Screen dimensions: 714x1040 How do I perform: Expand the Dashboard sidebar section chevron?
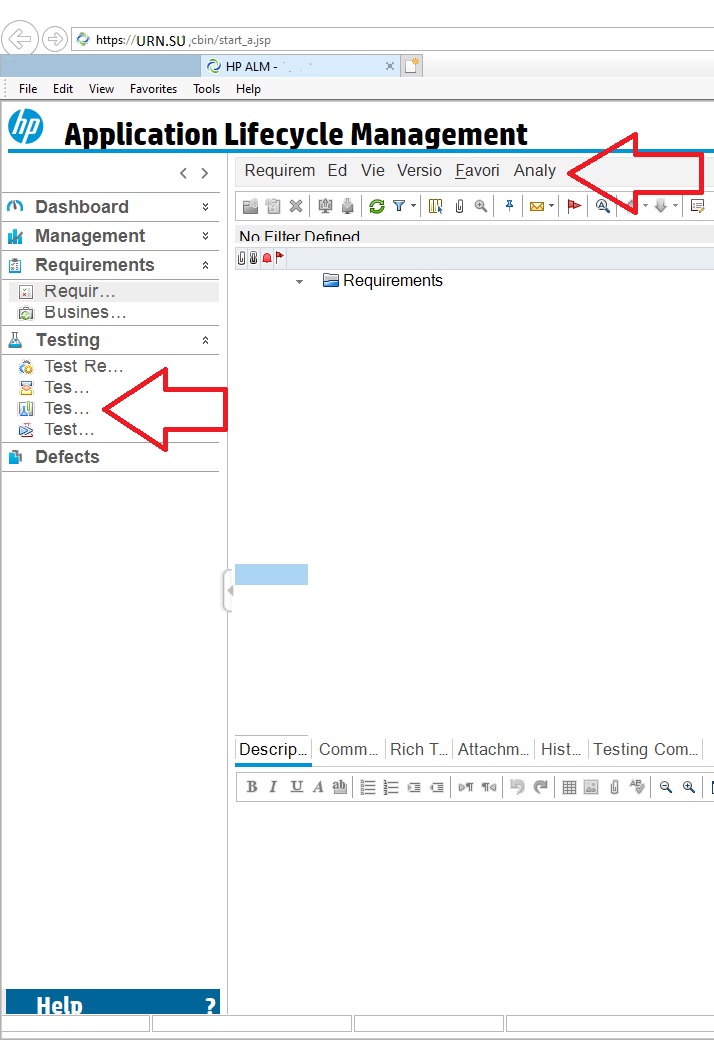[206, 207]
